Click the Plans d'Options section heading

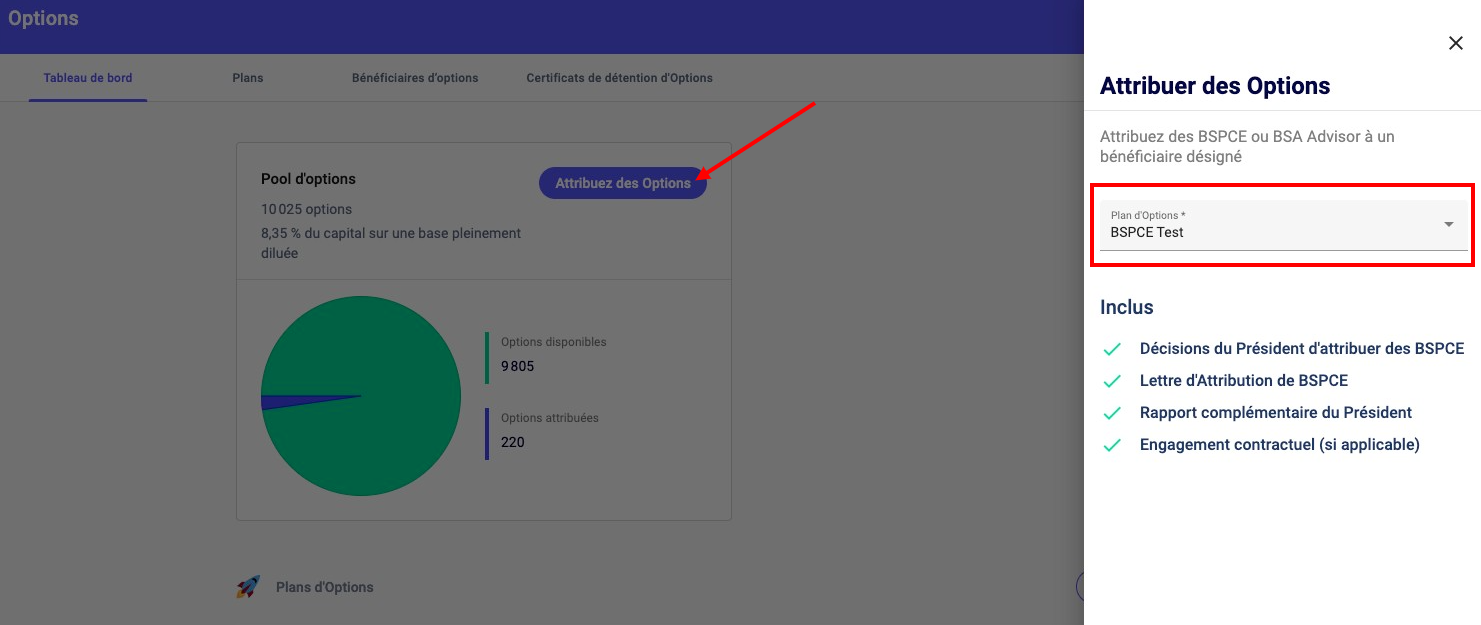pyautogui.click(x=324, y=587)
